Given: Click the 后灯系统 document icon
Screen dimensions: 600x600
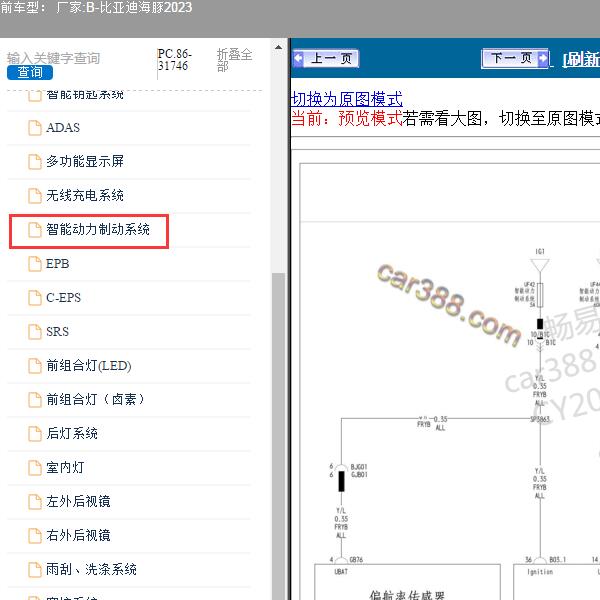Looking at the screenshot, I should 35,434.
